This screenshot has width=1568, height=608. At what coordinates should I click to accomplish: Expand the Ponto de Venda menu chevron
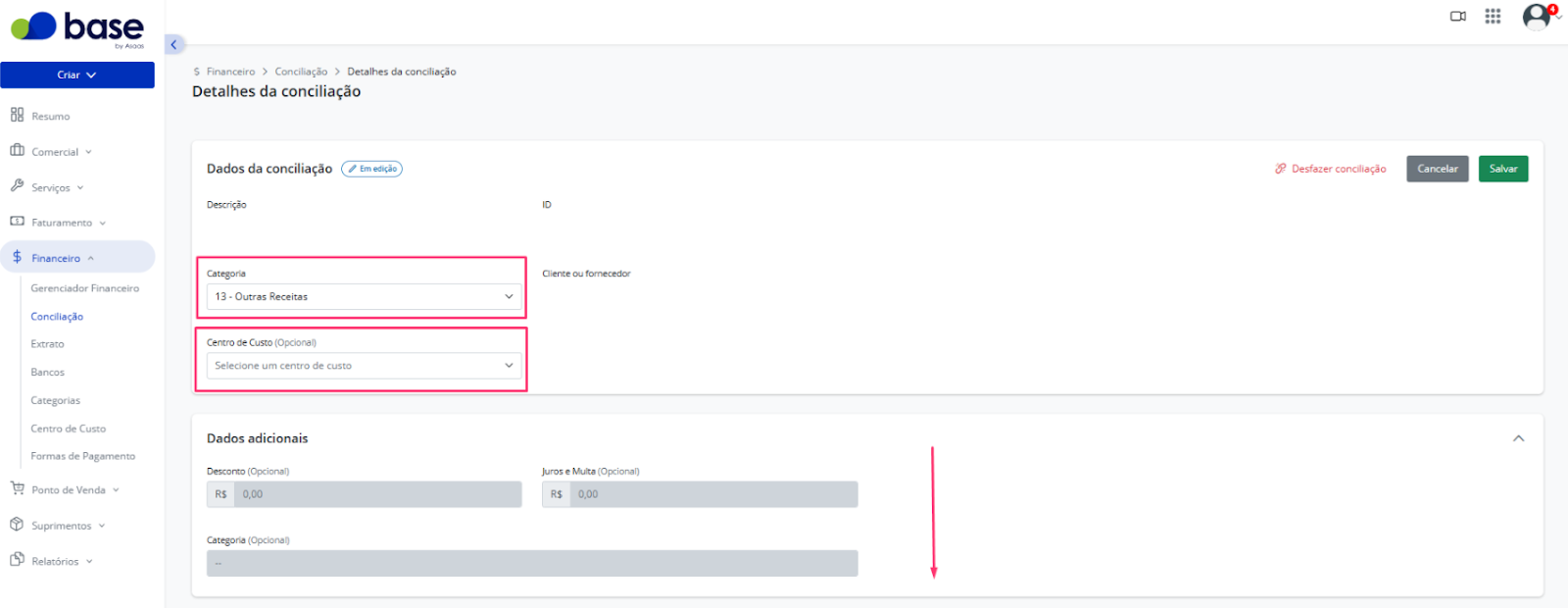(x=116, y=490)
